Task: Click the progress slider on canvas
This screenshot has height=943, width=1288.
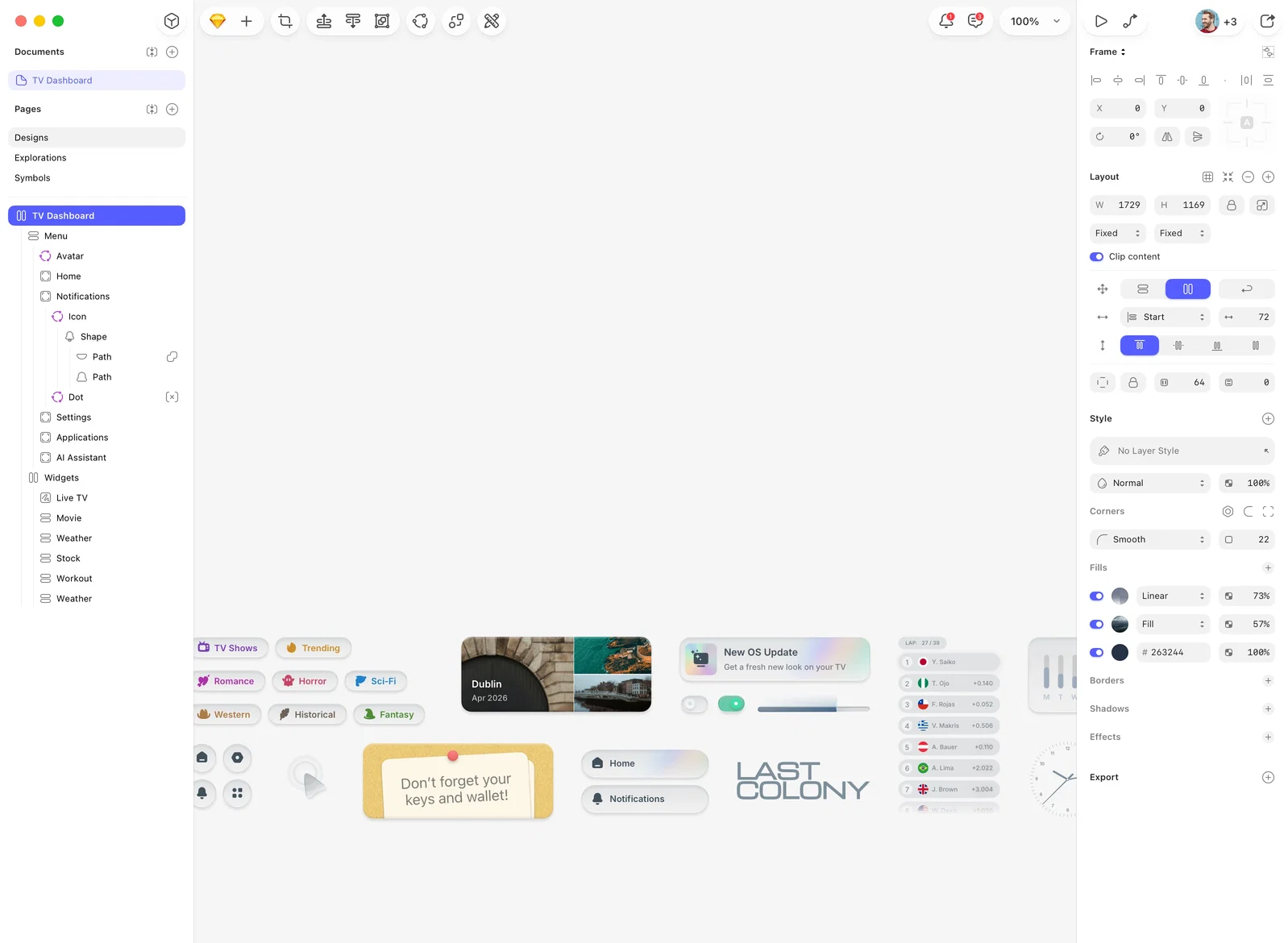Action: point(813,708)
